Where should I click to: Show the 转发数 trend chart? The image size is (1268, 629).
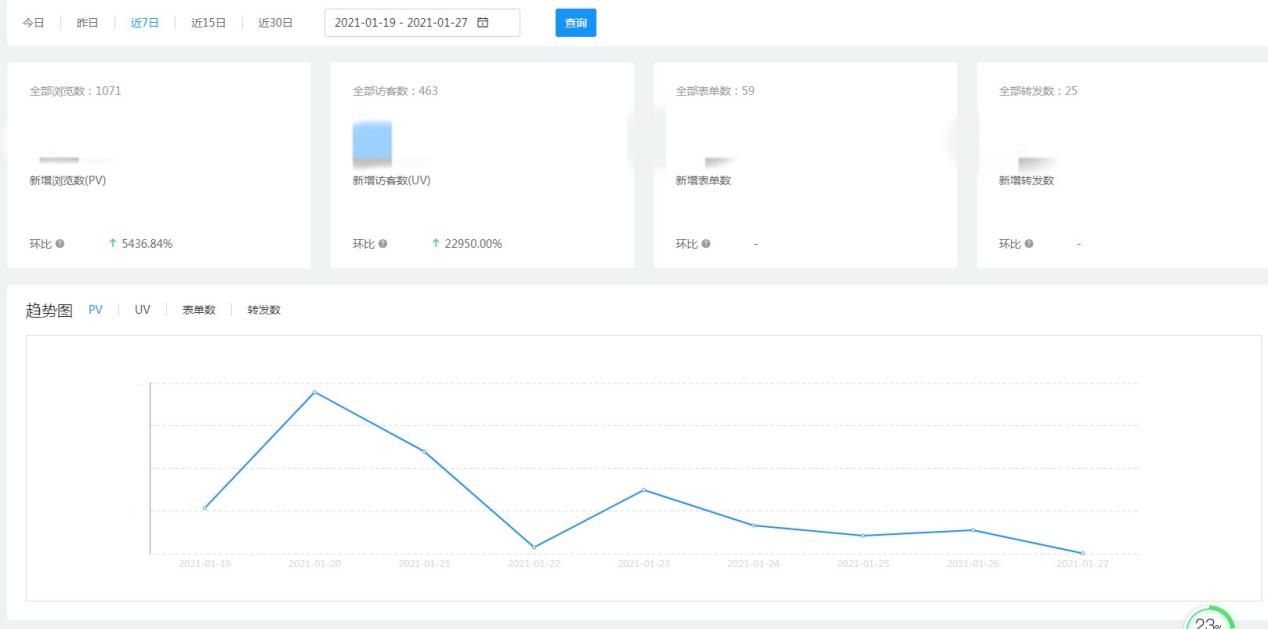point(264,310)
